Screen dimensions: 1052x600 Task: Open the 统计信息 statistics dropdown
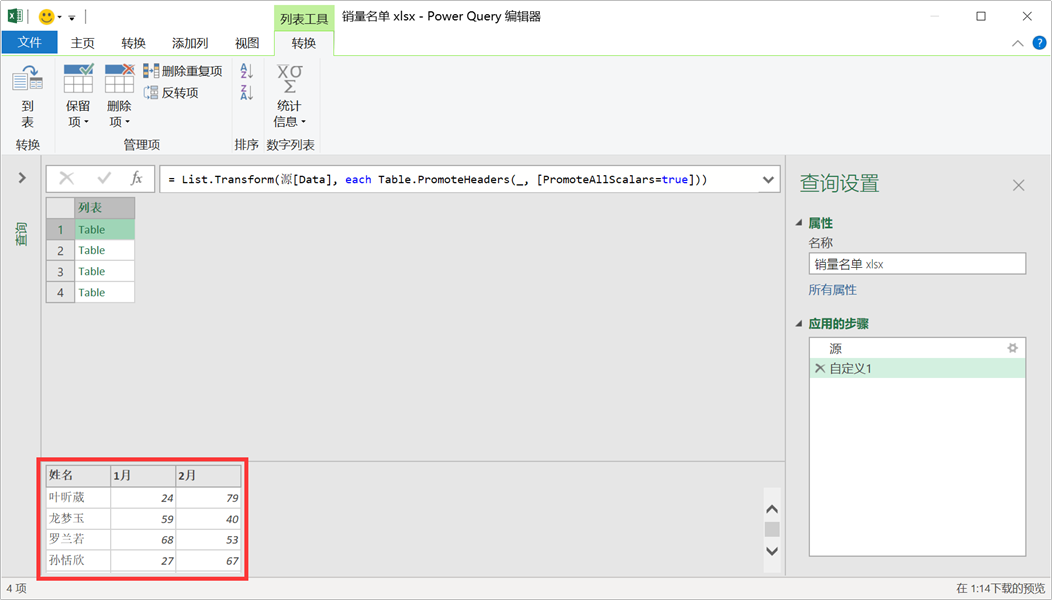tap(289, 97)
